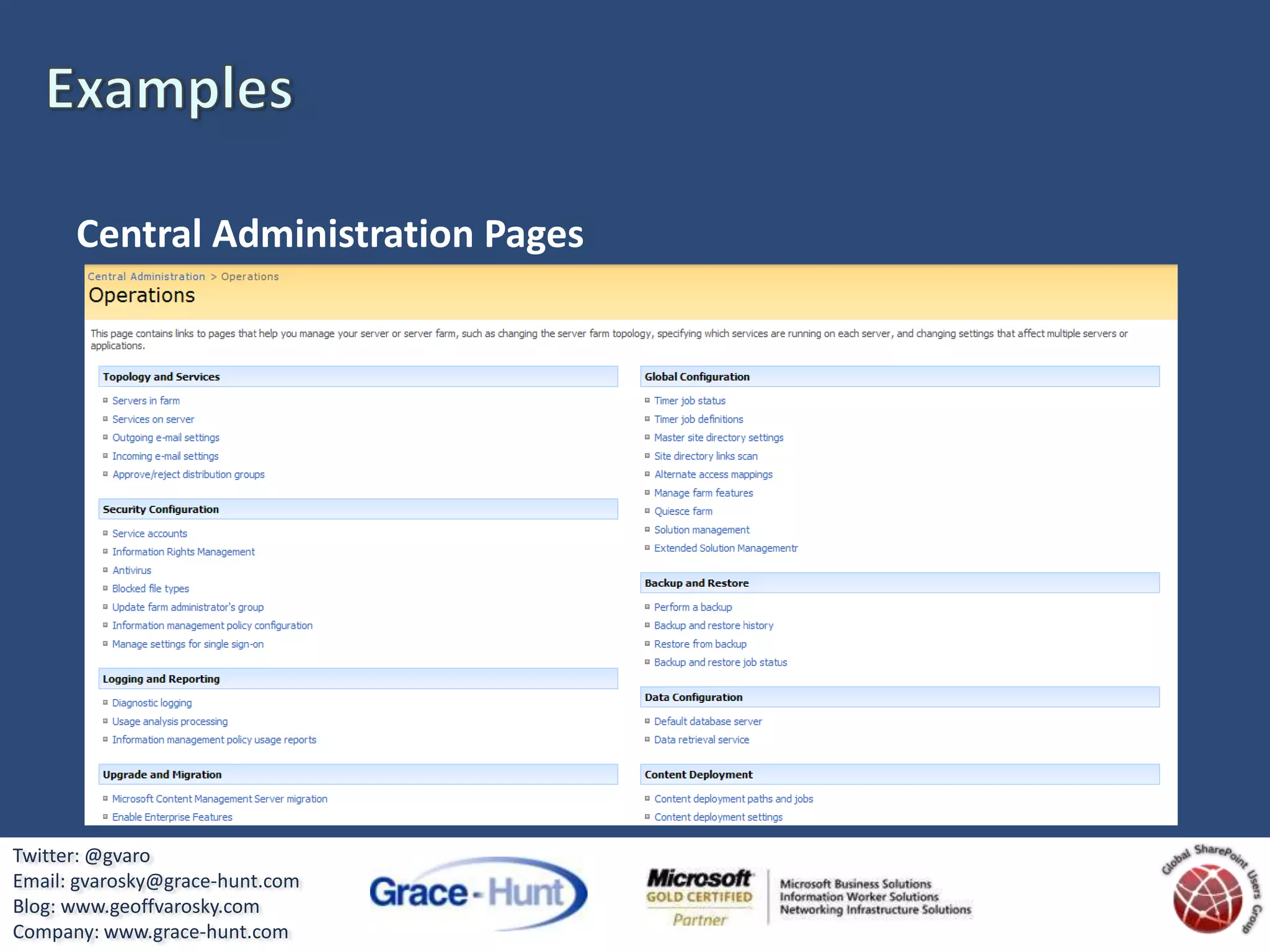This screenshot has width=1270, height=952.
Task: Open Backup and restore job status
Action: [721, 663]
